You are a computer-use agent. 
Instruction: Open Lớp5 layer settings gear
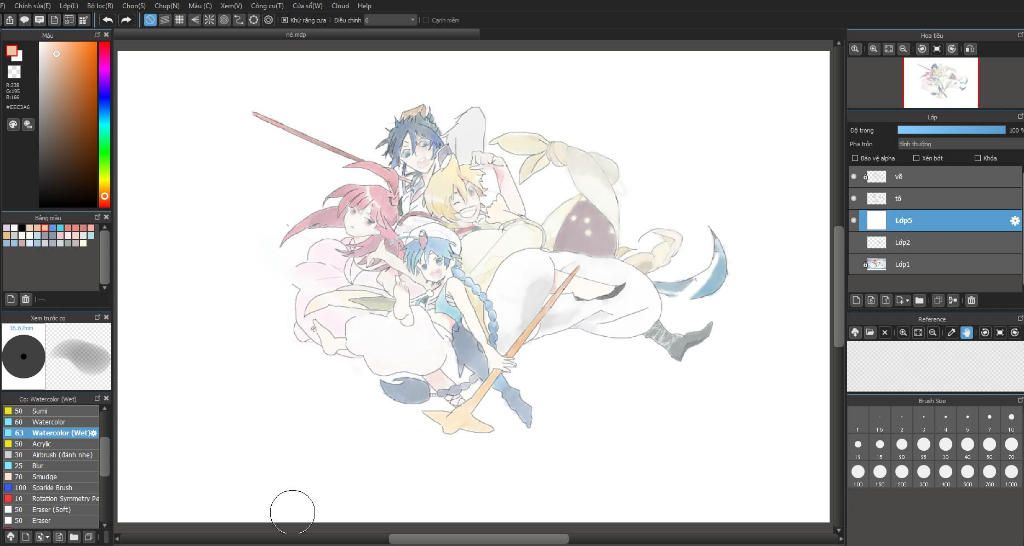1014,221
